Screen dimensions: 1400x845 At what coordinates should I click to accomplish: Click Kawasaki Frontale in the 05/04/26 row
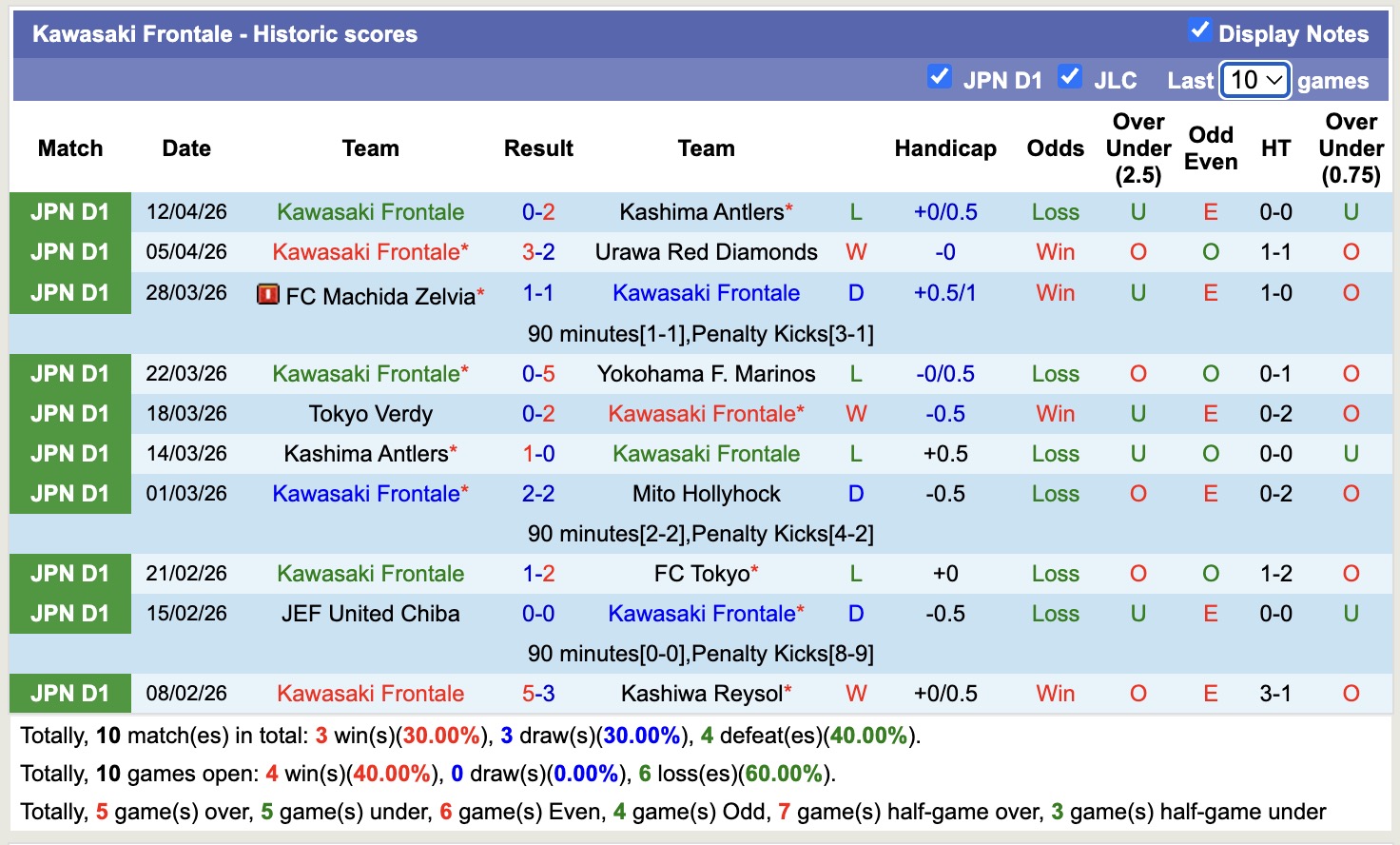pyautogui.click(x=370, y=251)
